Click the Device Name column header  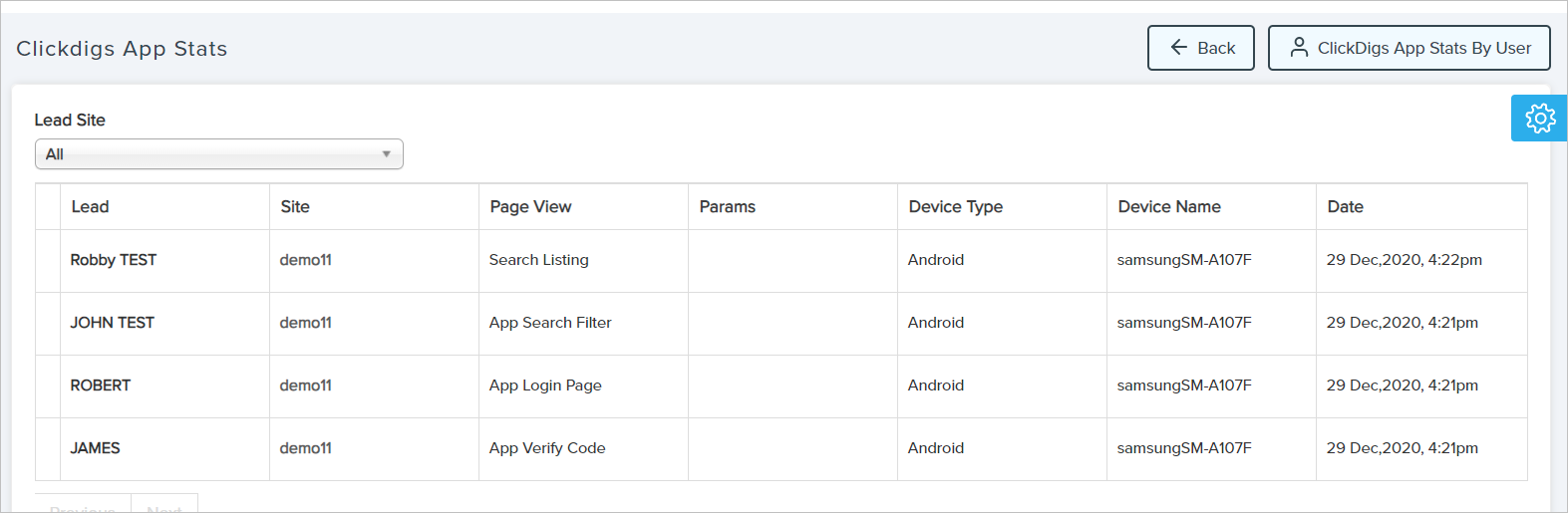click(1168, 207)
